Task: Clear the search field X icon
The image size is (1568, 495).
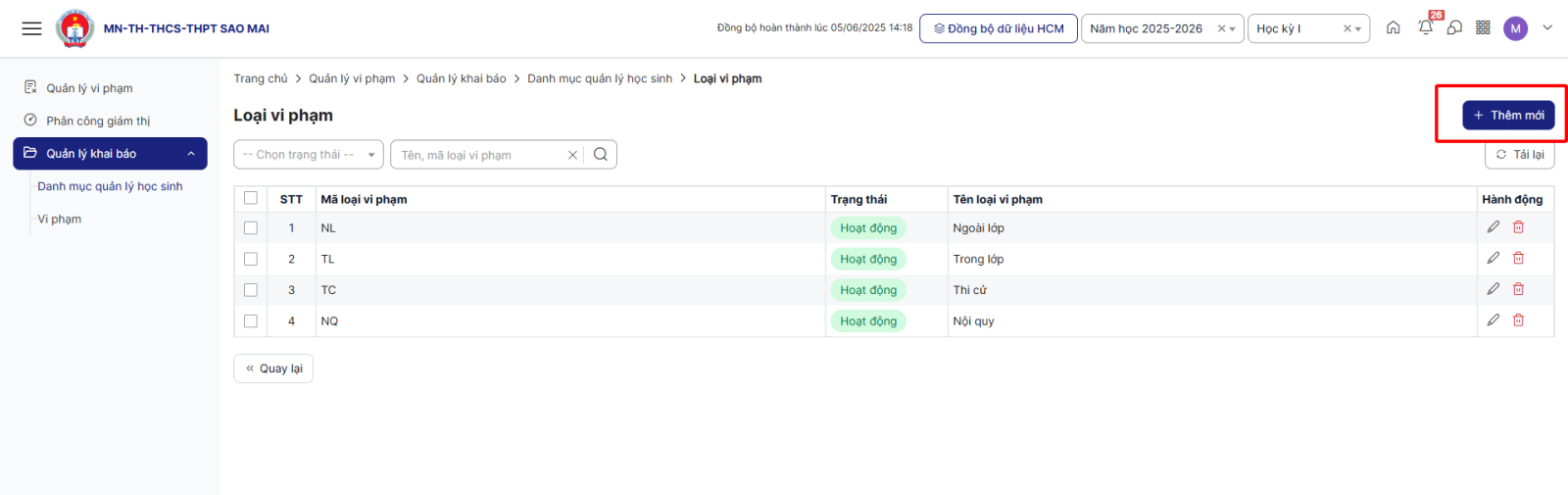Action: pyautogui.click(x=572, y=155)
